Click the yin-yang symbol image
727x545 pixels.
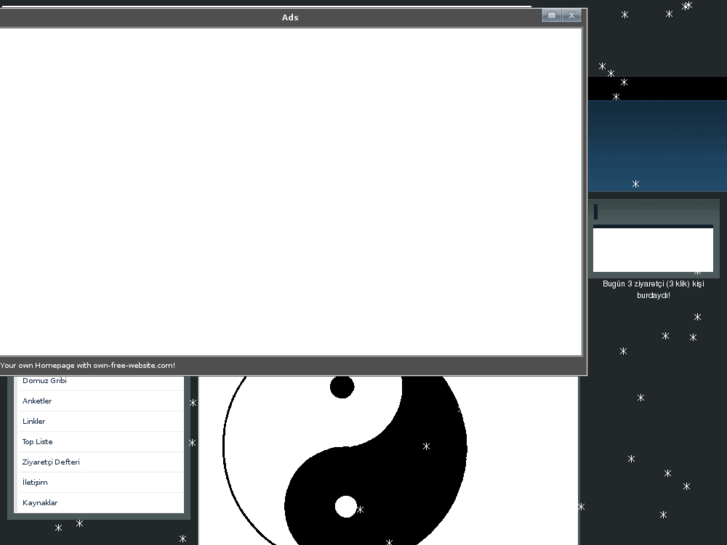click(x=345, y=460)
